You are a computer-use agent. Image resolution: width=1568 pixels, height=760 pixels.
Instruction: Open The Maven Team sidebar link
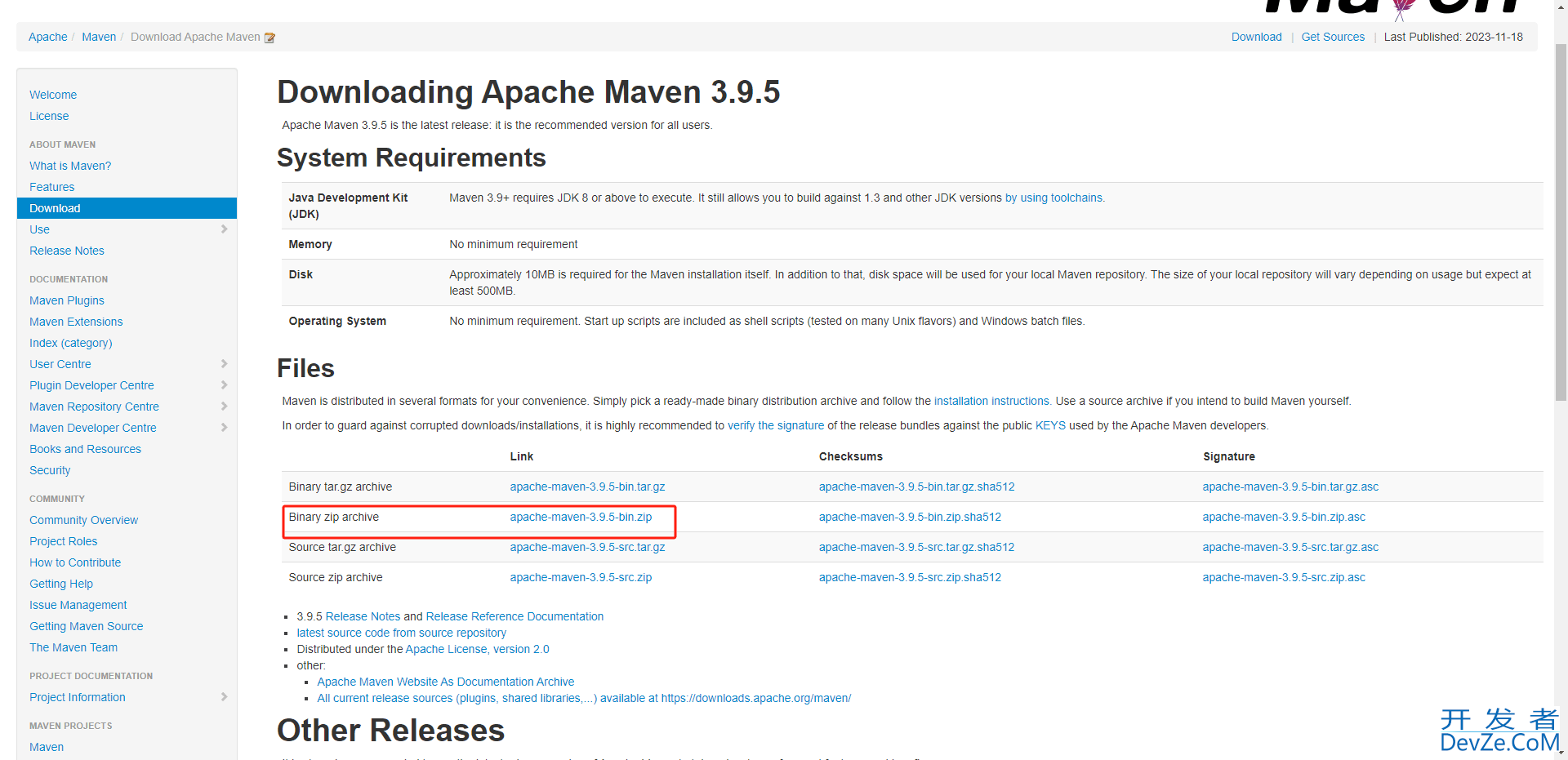73,647
